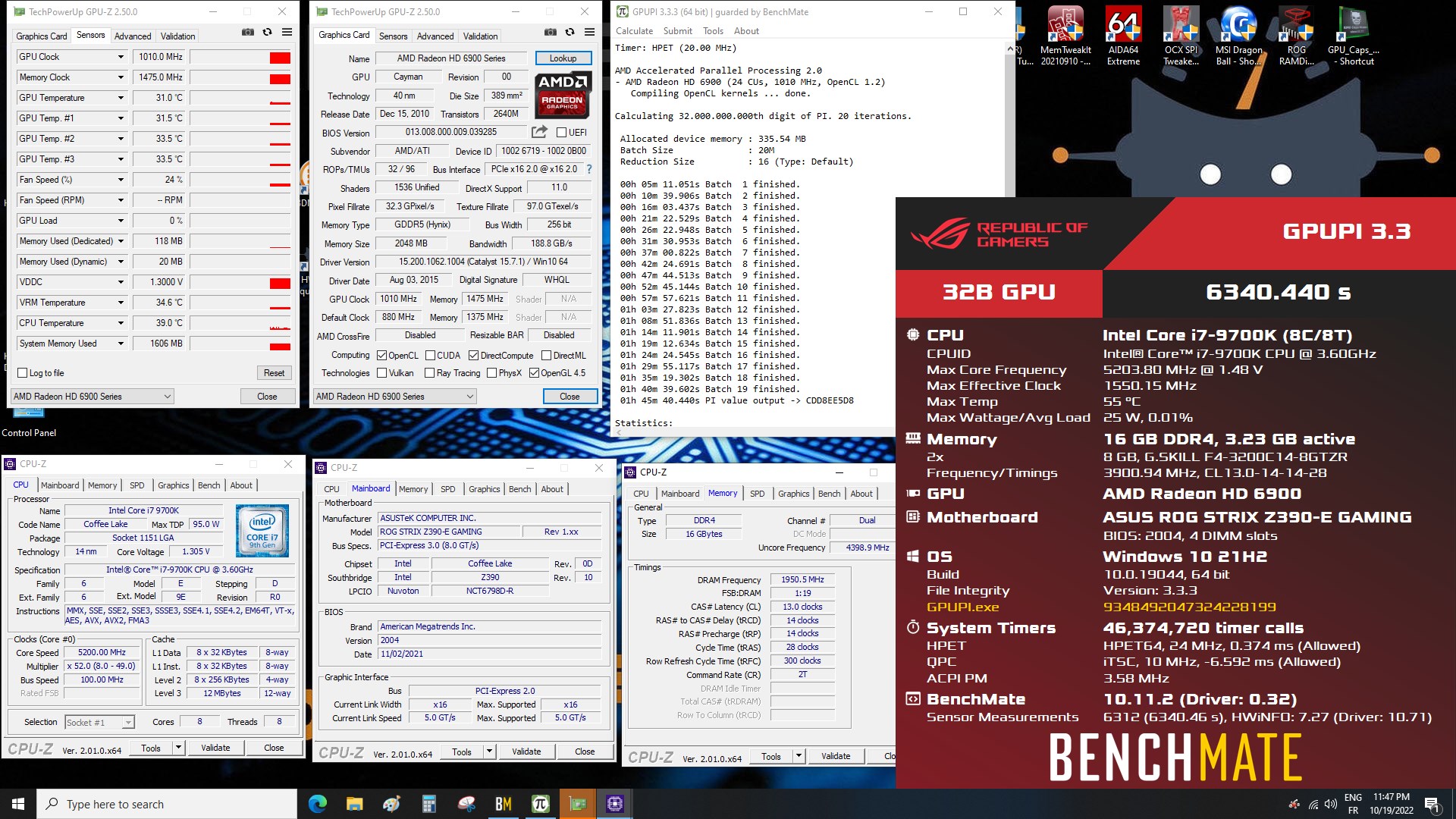This screenshot has width=1456, height=819.
Task: Launch Microsoft Edge from taskbar
Action: point(318,804)
